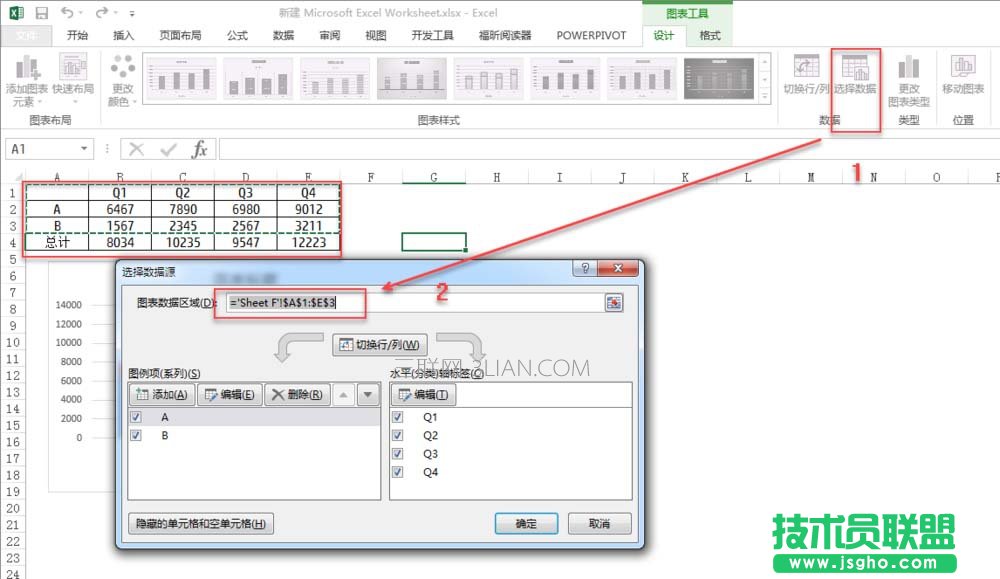Click the 选择数据 (Select Data) ribbon icon
The image size is (1000, 579).
pyautogui.click(x=855, y=75)
